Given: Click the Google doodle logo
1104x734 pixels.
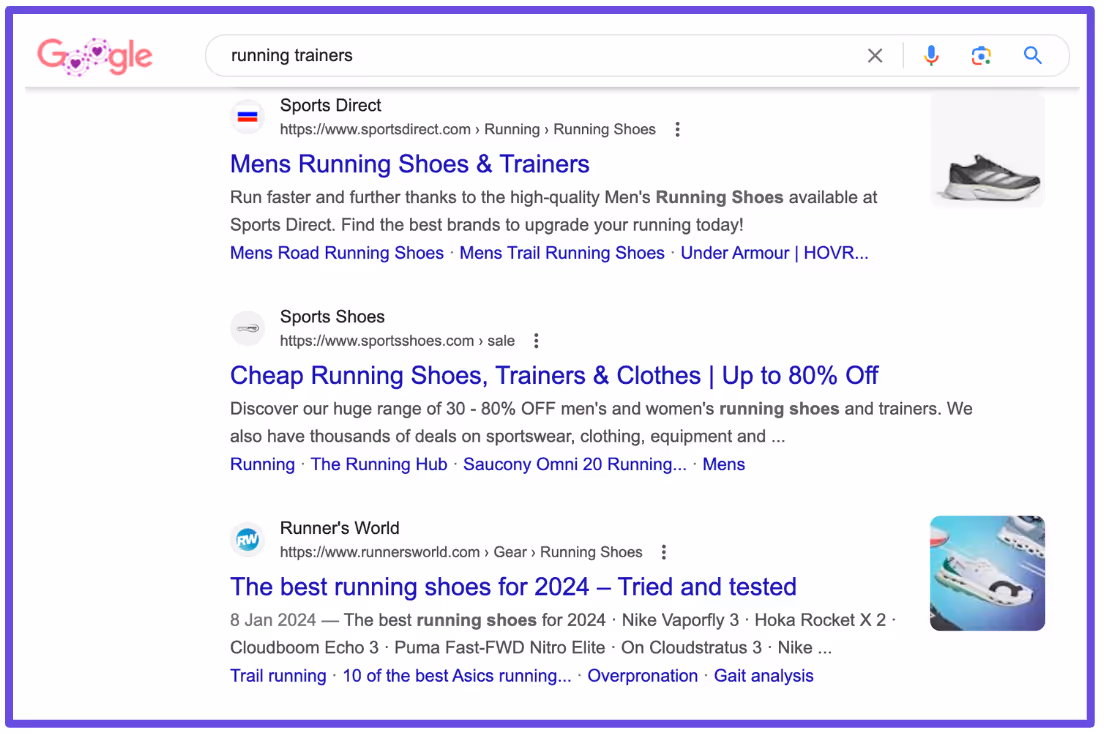Looking at the screenshot, I should (x=94, y=56).
